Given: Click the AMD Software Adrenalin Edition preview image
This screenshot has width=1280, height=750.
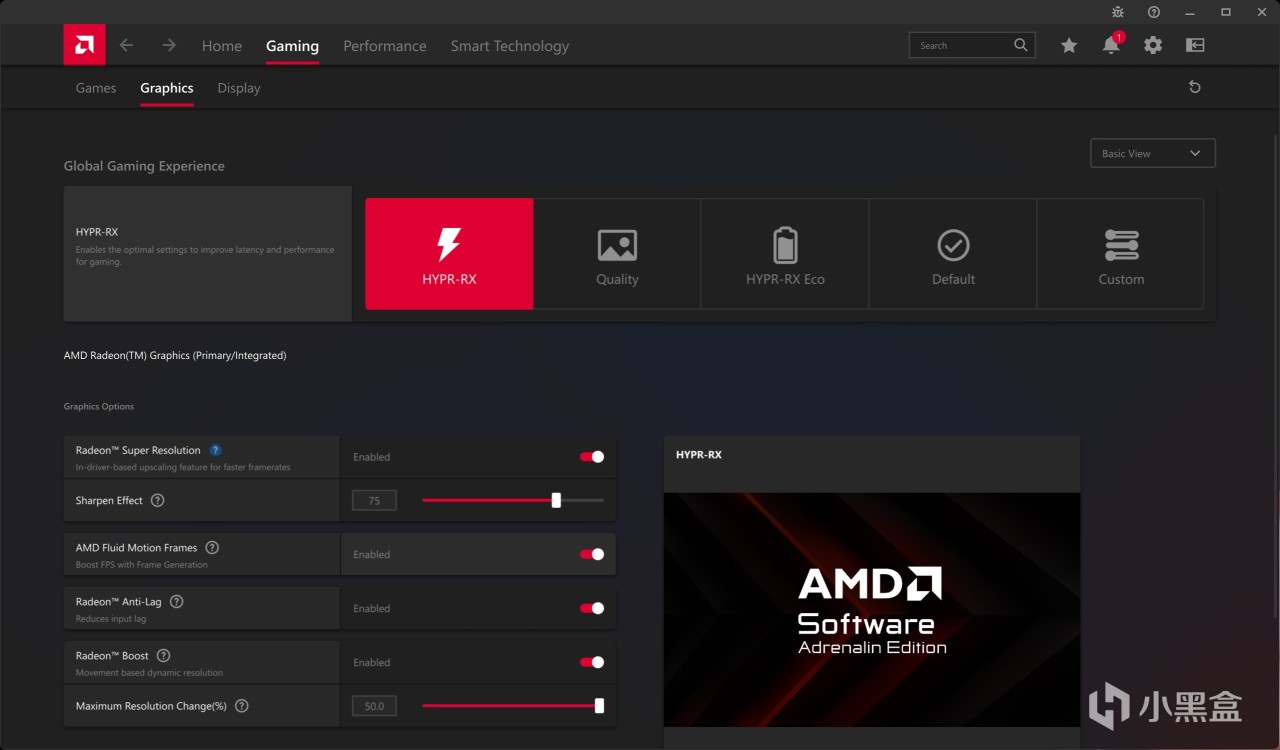Looking at the screenshot, I should coord(872,609).
